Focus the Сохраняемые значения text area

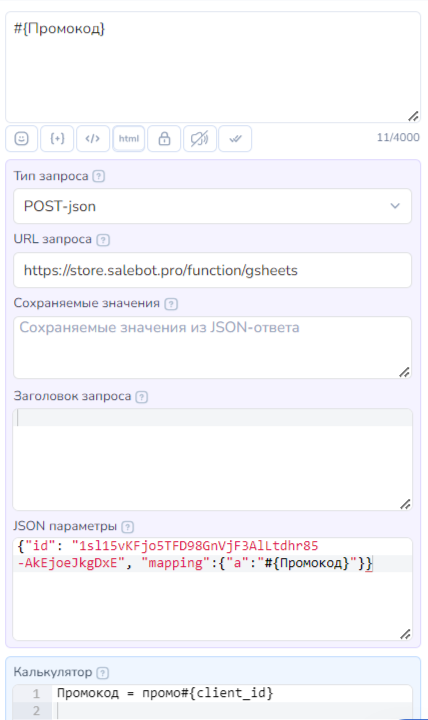[x=212, y=347]
